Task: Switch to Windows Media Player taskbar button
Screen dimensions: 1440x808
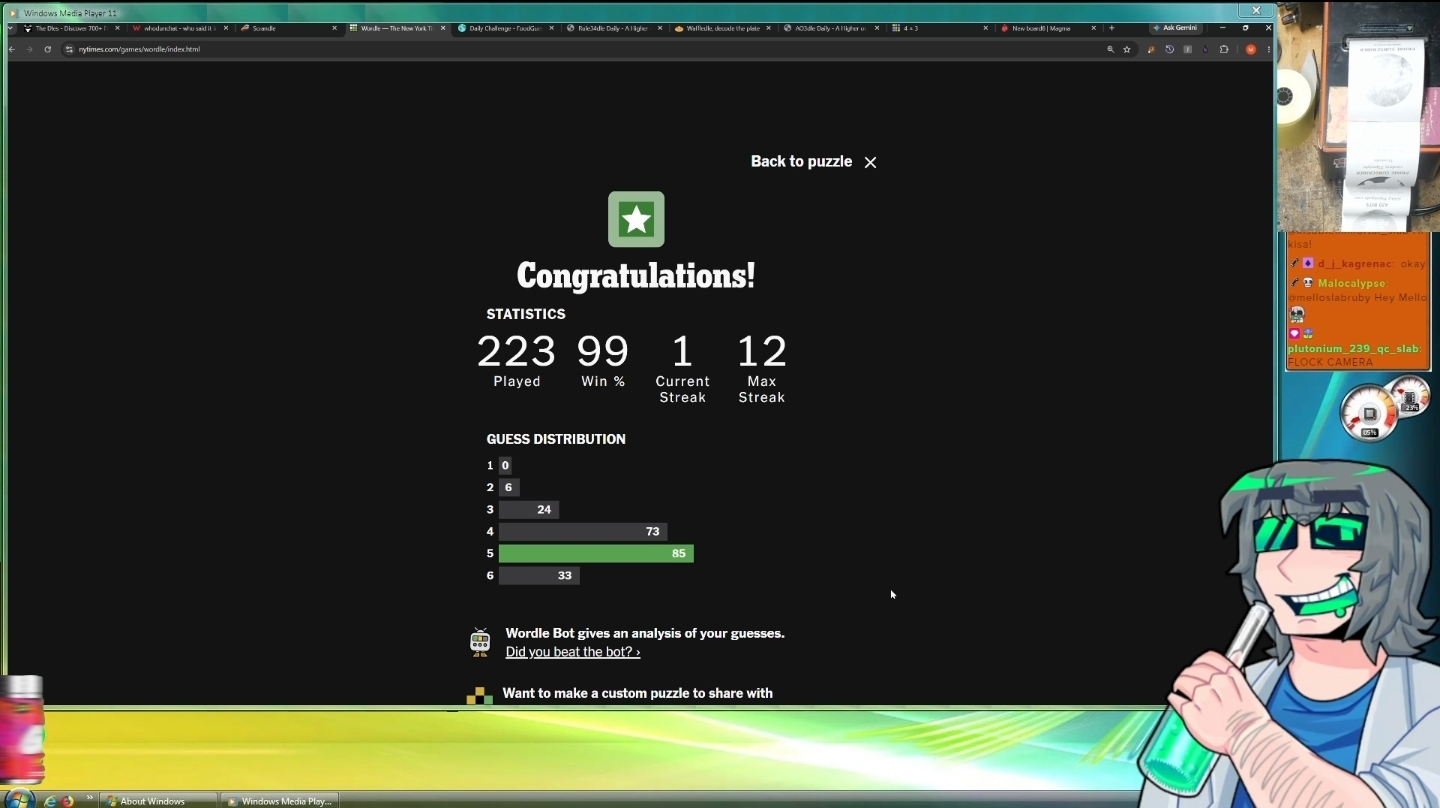Action: [279, 801]
